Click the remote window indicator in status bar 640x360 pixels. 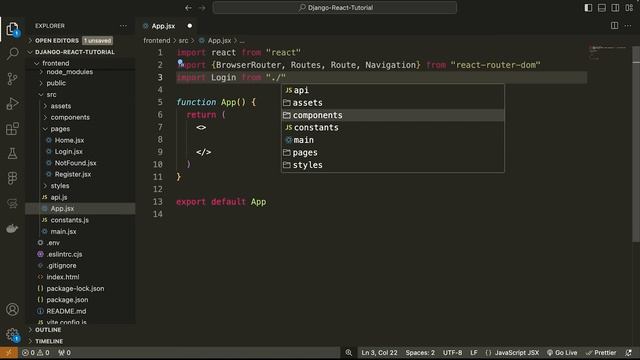click(9, 353)
